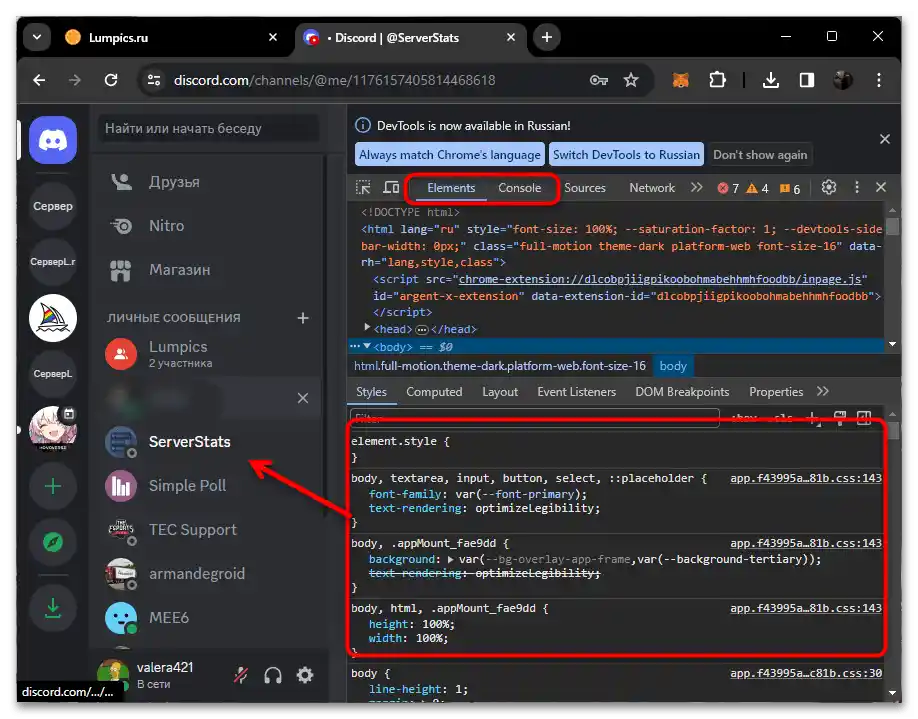This screenshot has height=719, width=918.
Task: Open Discord user settings gear
Action: (305, 675)
